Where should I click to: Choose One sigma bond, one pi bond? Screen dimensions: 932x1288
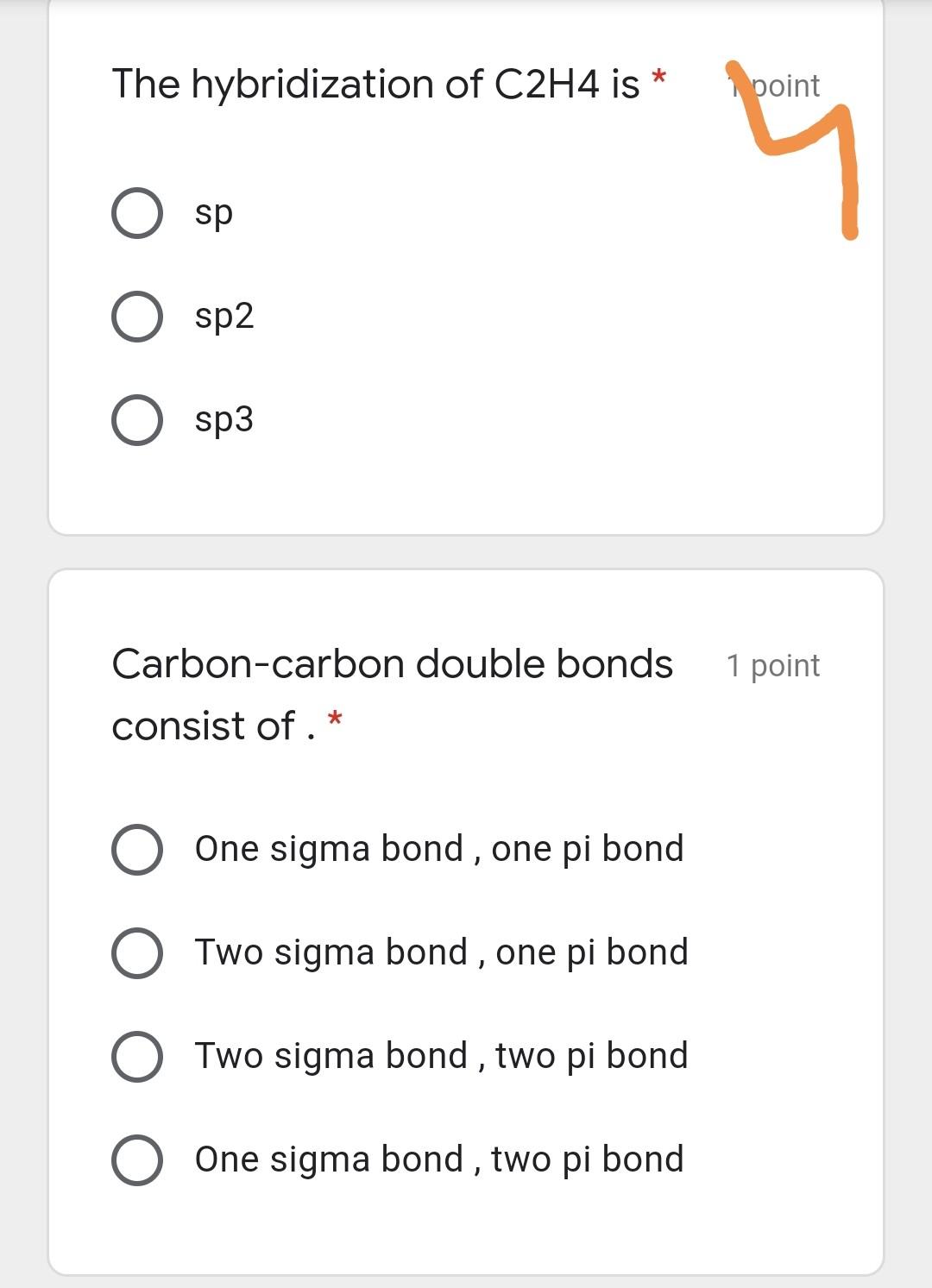138,850
